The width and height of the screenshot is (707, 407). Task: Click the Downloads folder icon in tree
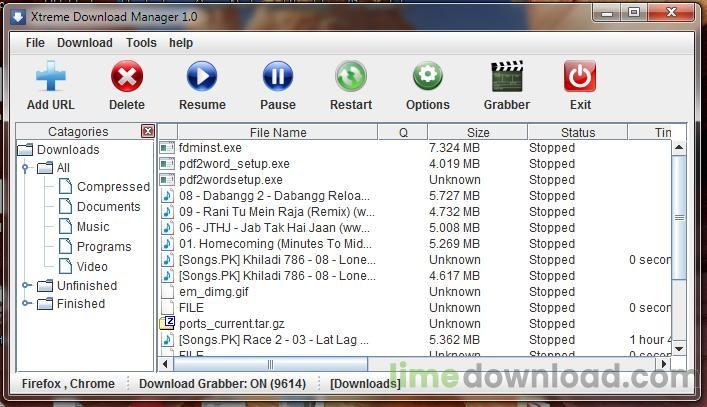pos(25,149)
